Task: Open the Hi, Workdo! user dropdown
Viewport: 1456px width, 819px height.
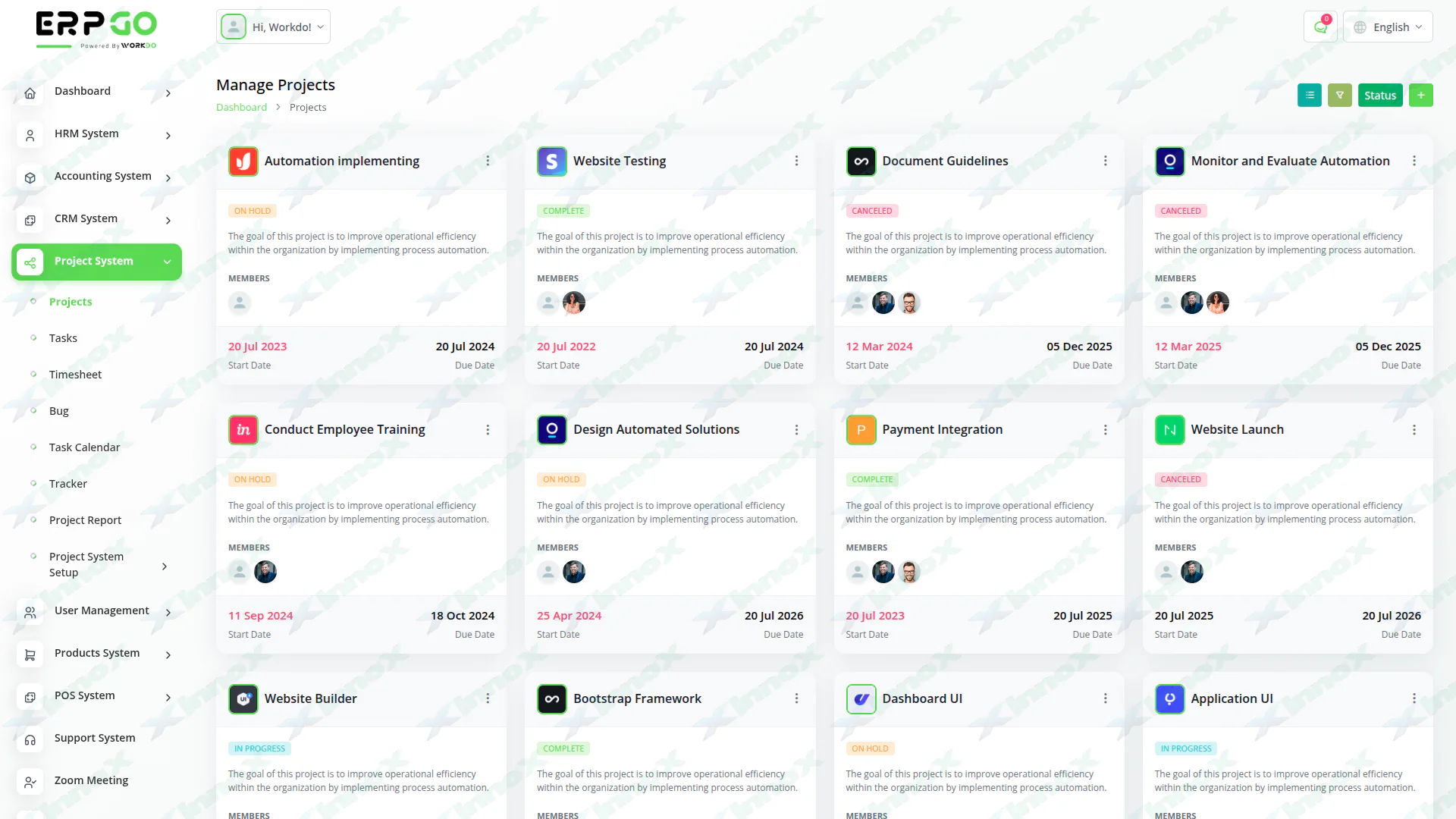Action: (274, 27)
